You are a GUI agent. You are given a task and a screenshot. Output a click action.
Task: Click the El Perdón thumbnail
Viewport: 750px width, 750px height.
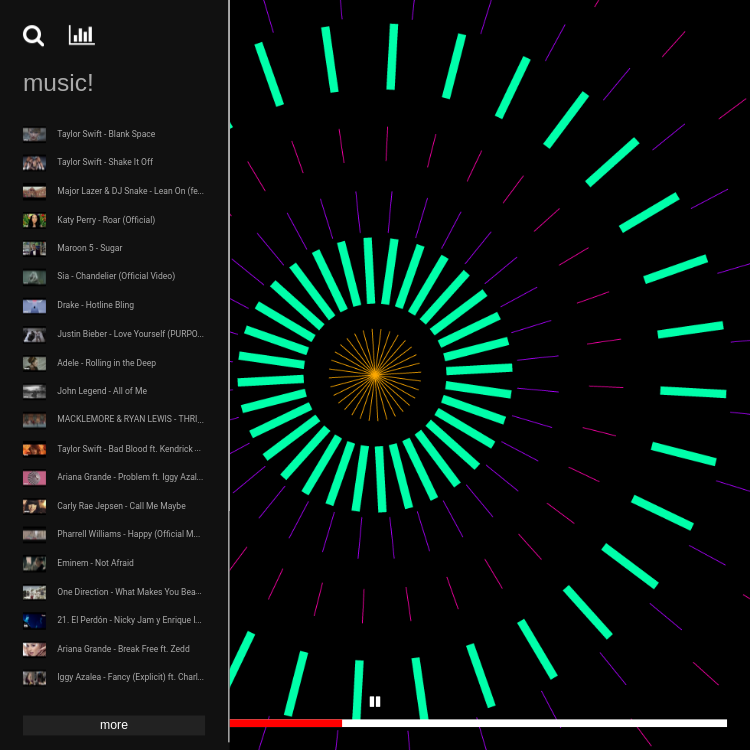[34, 621]
